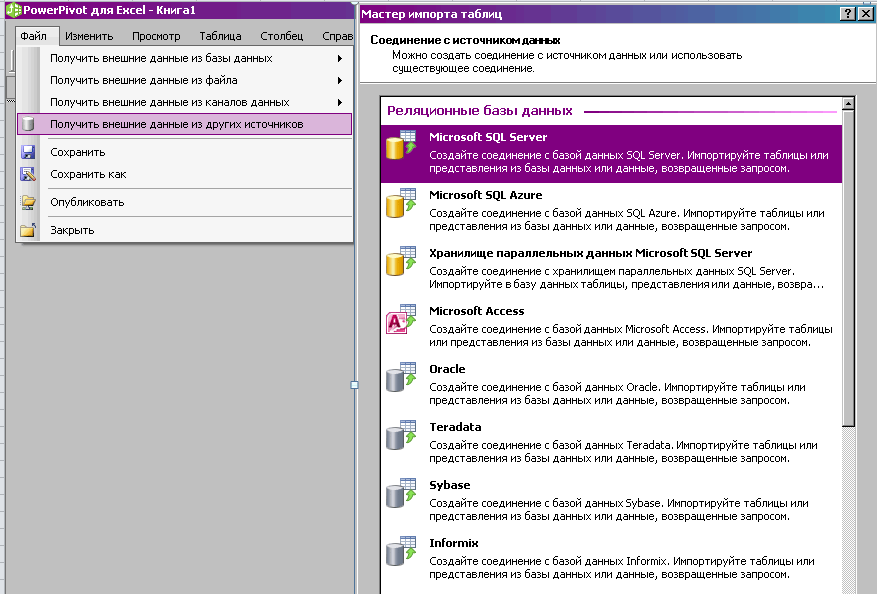Viewport: 877px width, 594px height.
Task: Choose Получить внешние данные из других источников
Action: tap(185, 124)
